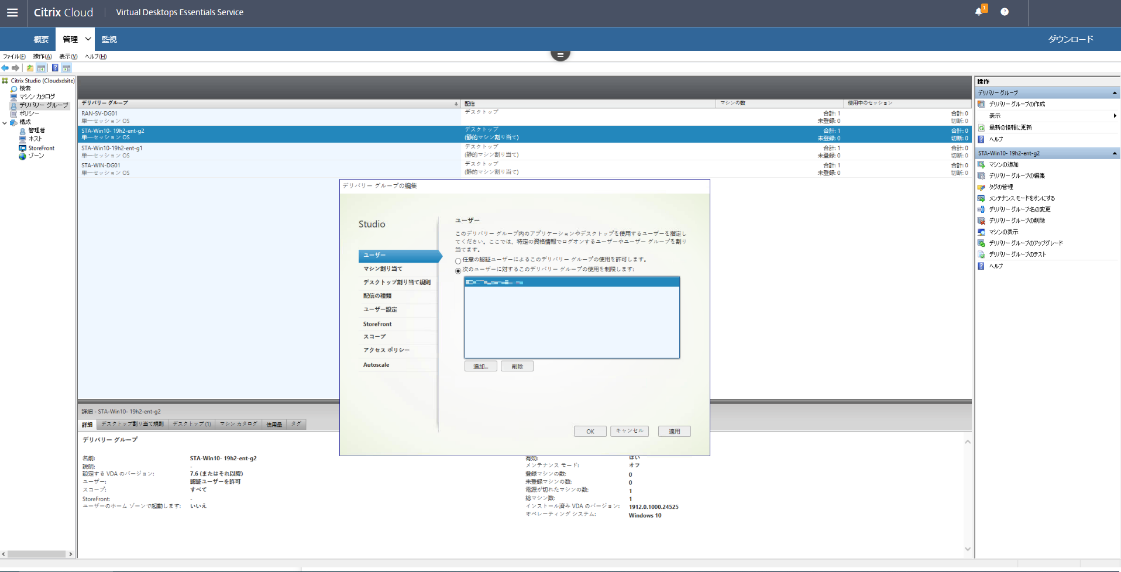This screenshot has height=572, width=1121.
Task: Select the highlighted user entry in list
Action: (x=571, y=283)
